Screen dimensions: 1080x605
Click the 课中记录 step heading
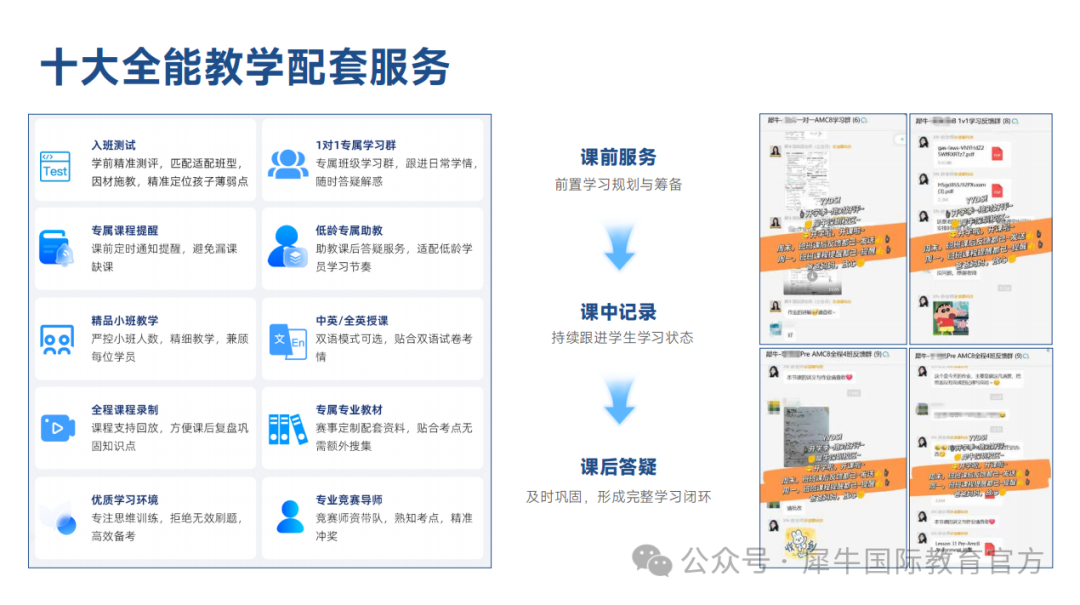pyautogui.click(x=619, y=312)
